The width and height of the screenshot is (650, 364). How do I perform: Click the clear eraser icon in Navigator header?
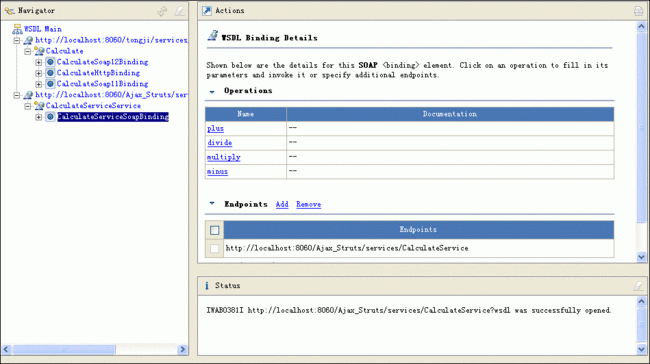tap(179, 11)
